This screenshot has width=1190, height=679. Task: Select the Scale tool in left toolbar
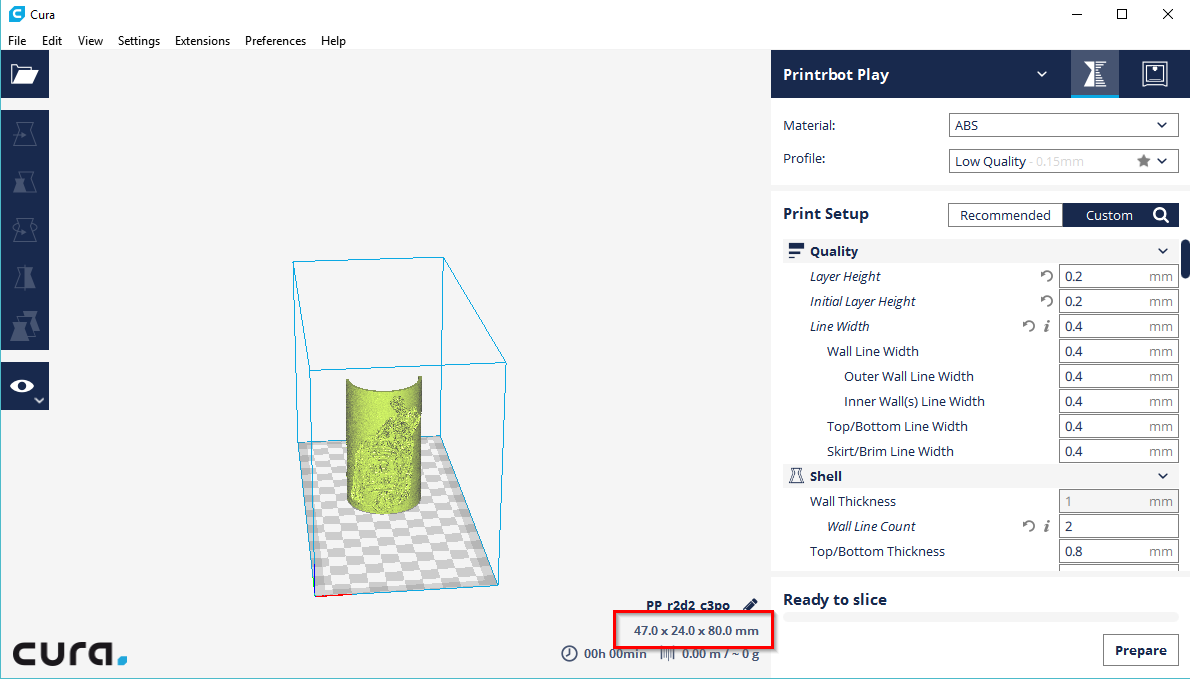tap(24, 182)
